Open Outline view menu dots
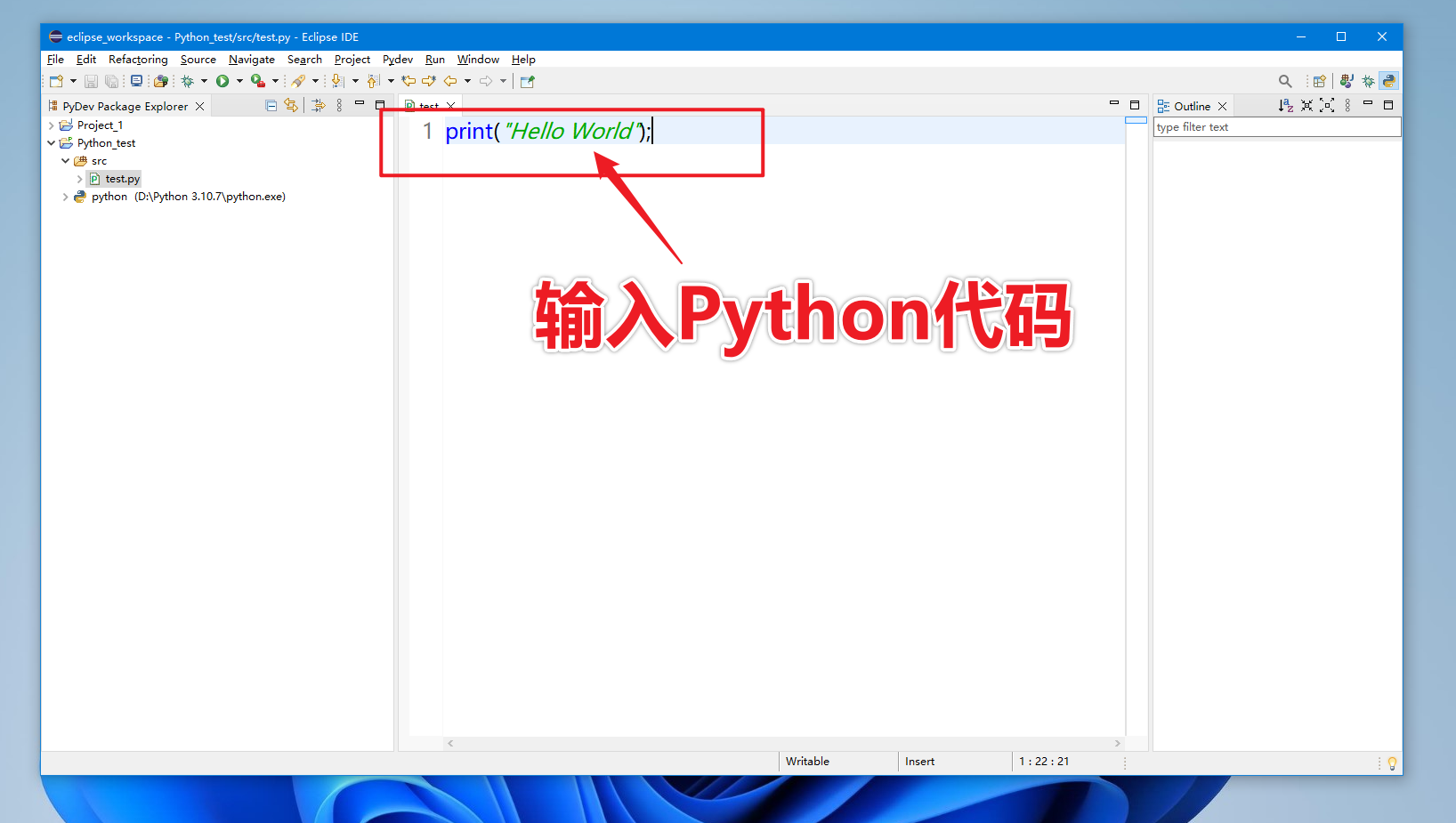The height and width of the screenshot is (823, 1456). [x=1347, y=105]
